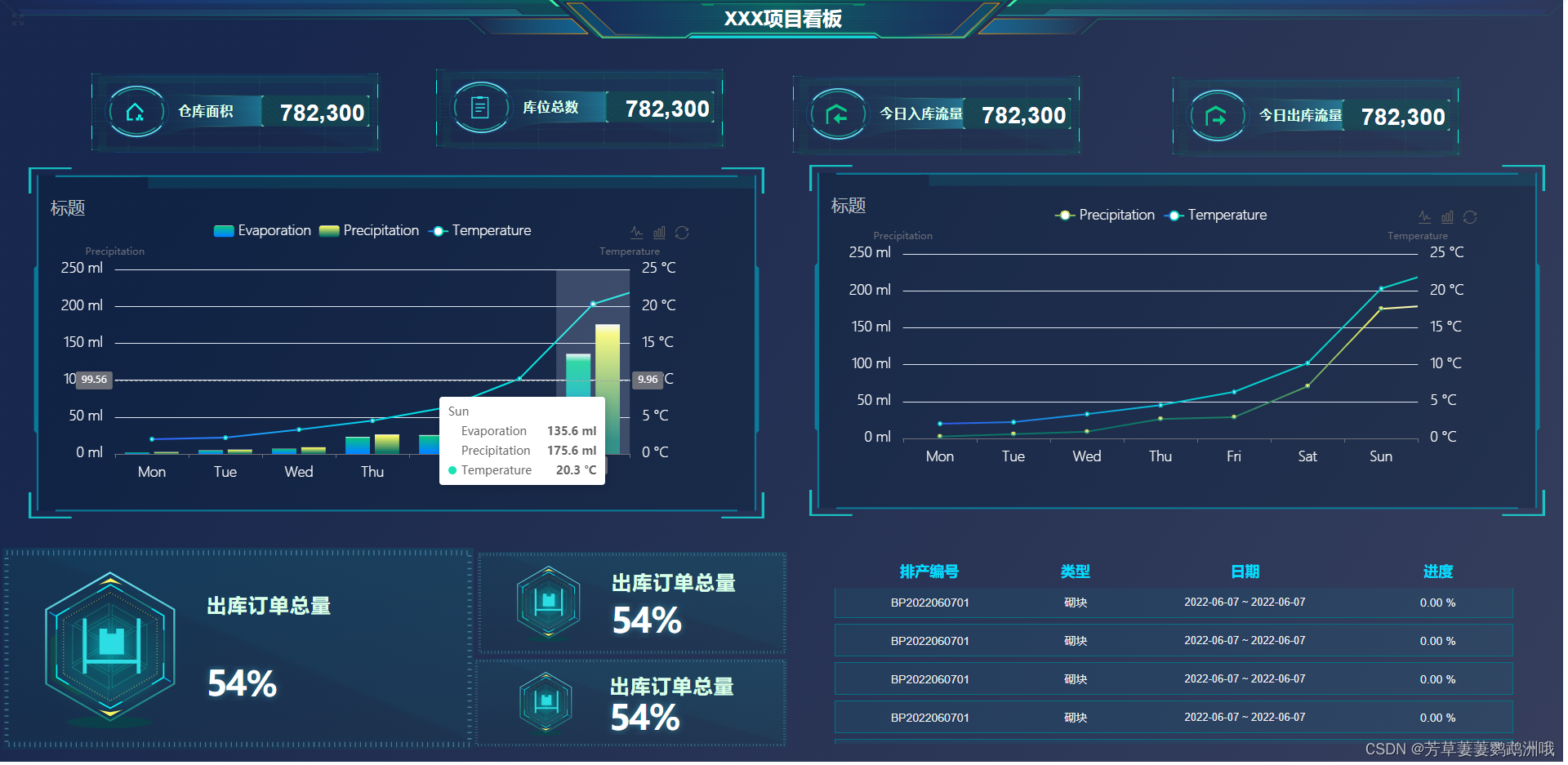1568x765 pixels.
Task: Click the Sun label on right chart axis
Action: click(x=1381, y=456)
